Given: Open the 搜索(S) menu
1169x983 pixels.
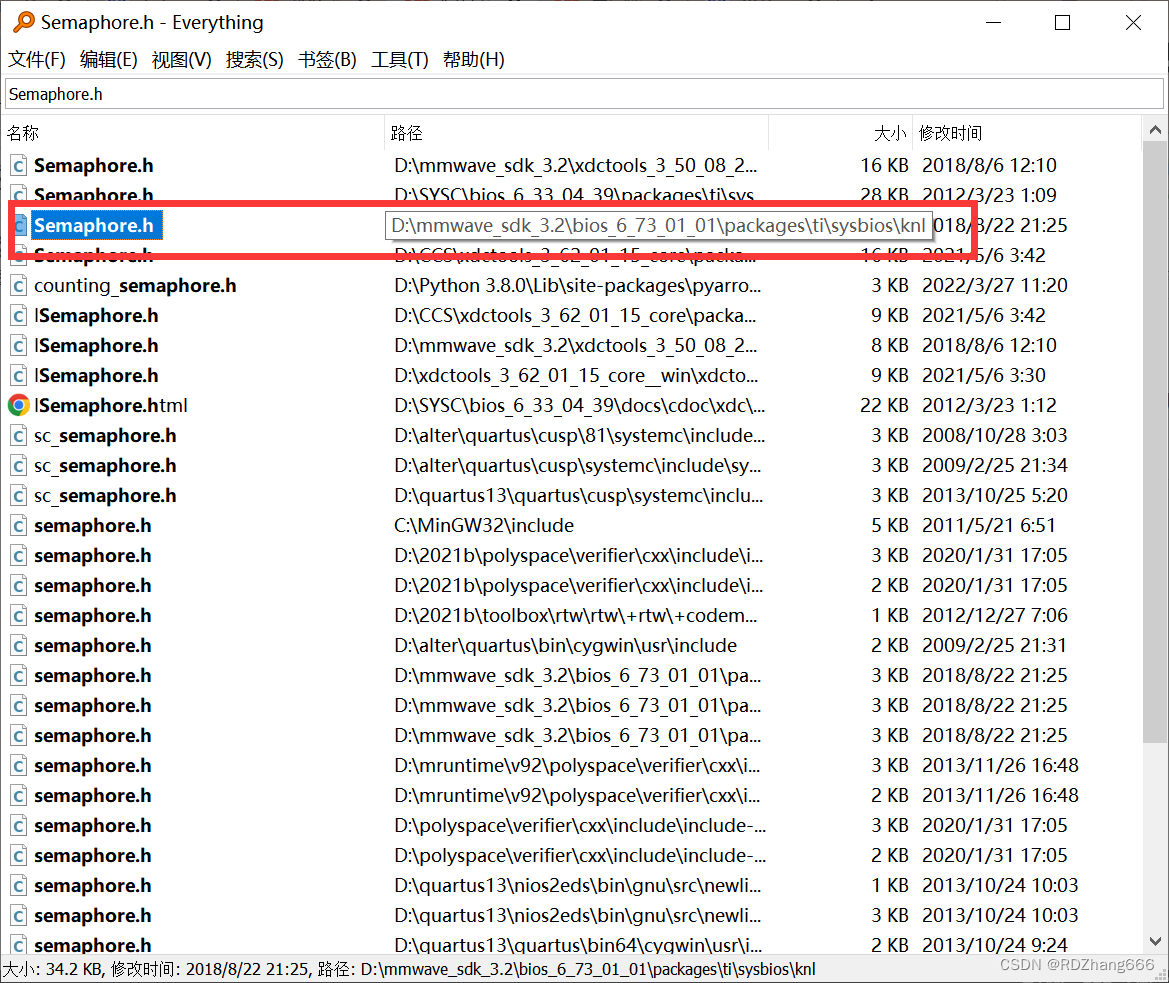Looking at the screenshot, I should click(254, 60).
